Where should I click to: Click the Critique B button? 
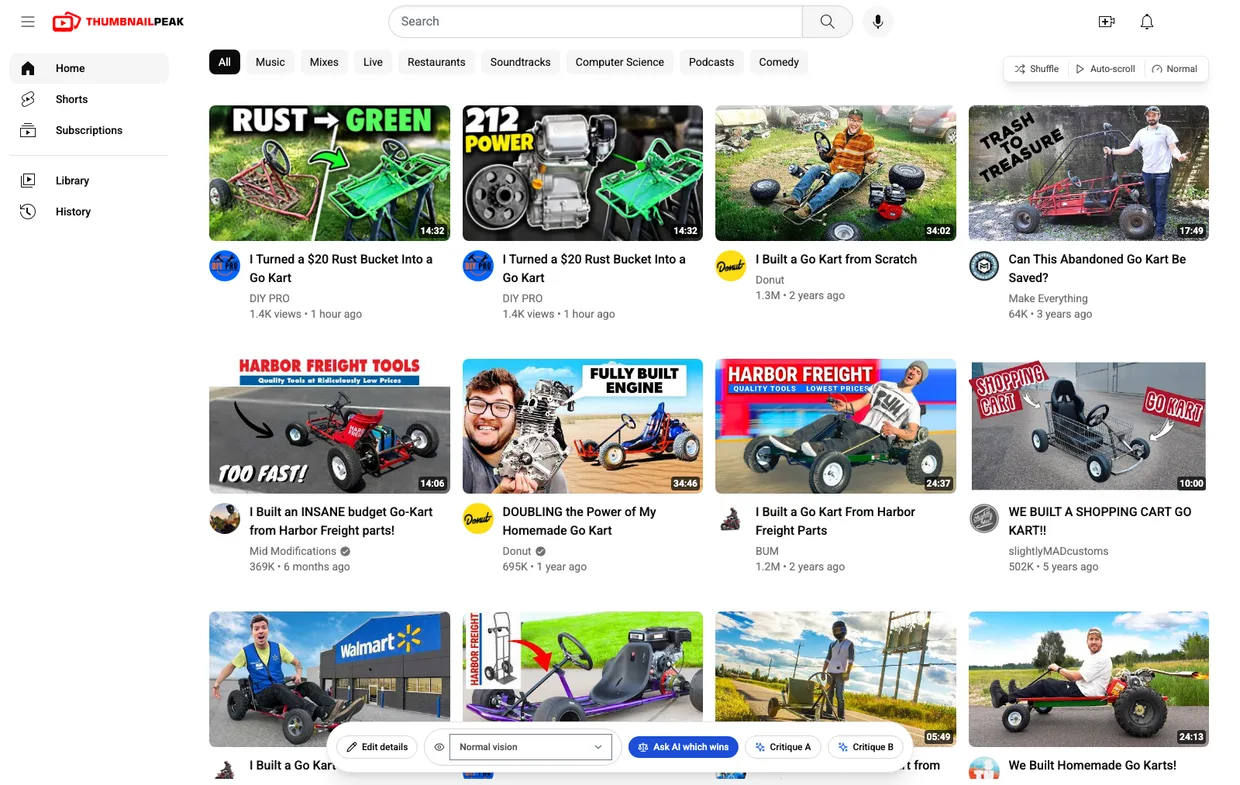click(x=866, y=747)
